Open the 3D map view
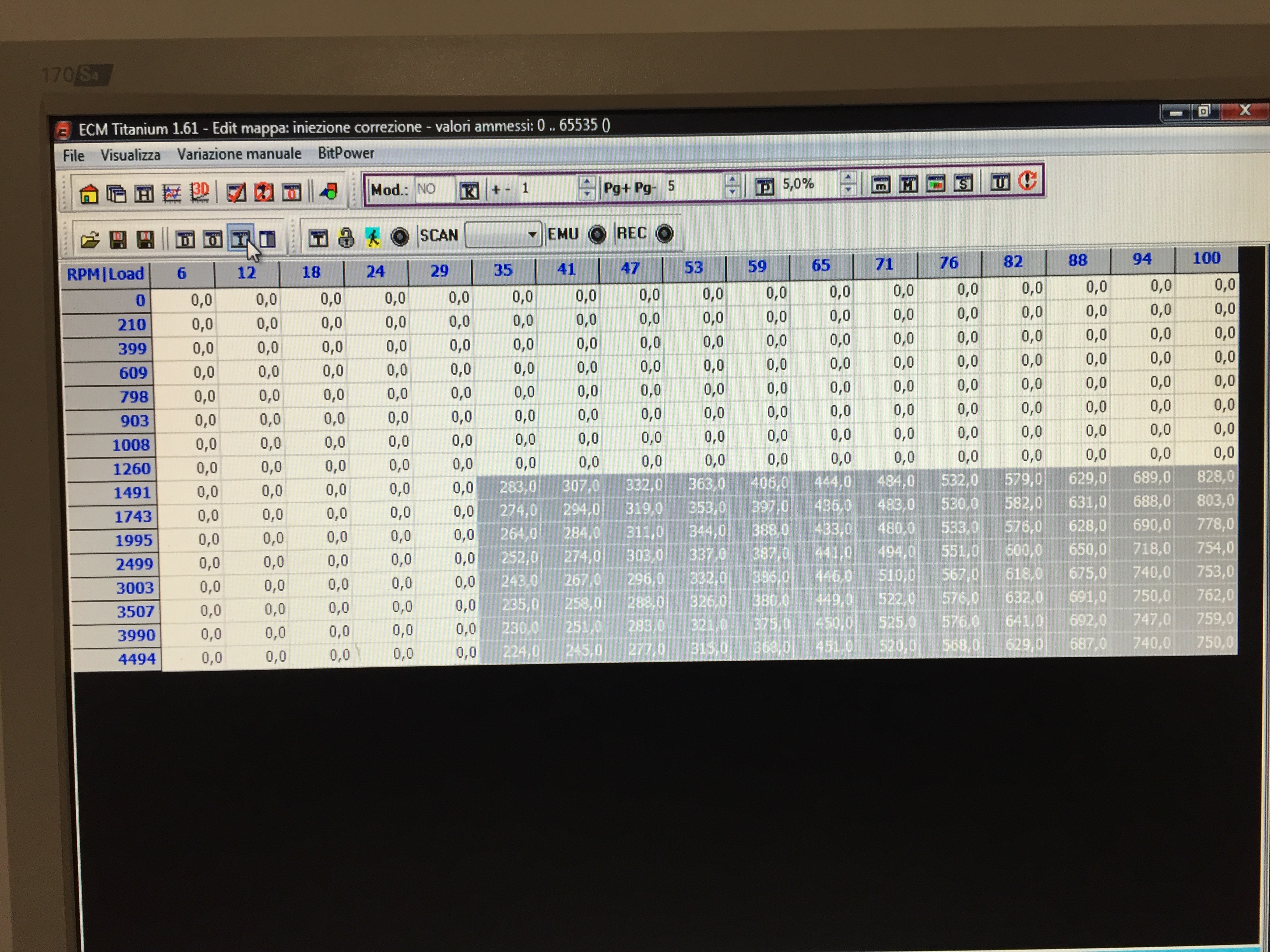Image resolution: width=1270 pixels, height=952 pixels. (199, 192)
